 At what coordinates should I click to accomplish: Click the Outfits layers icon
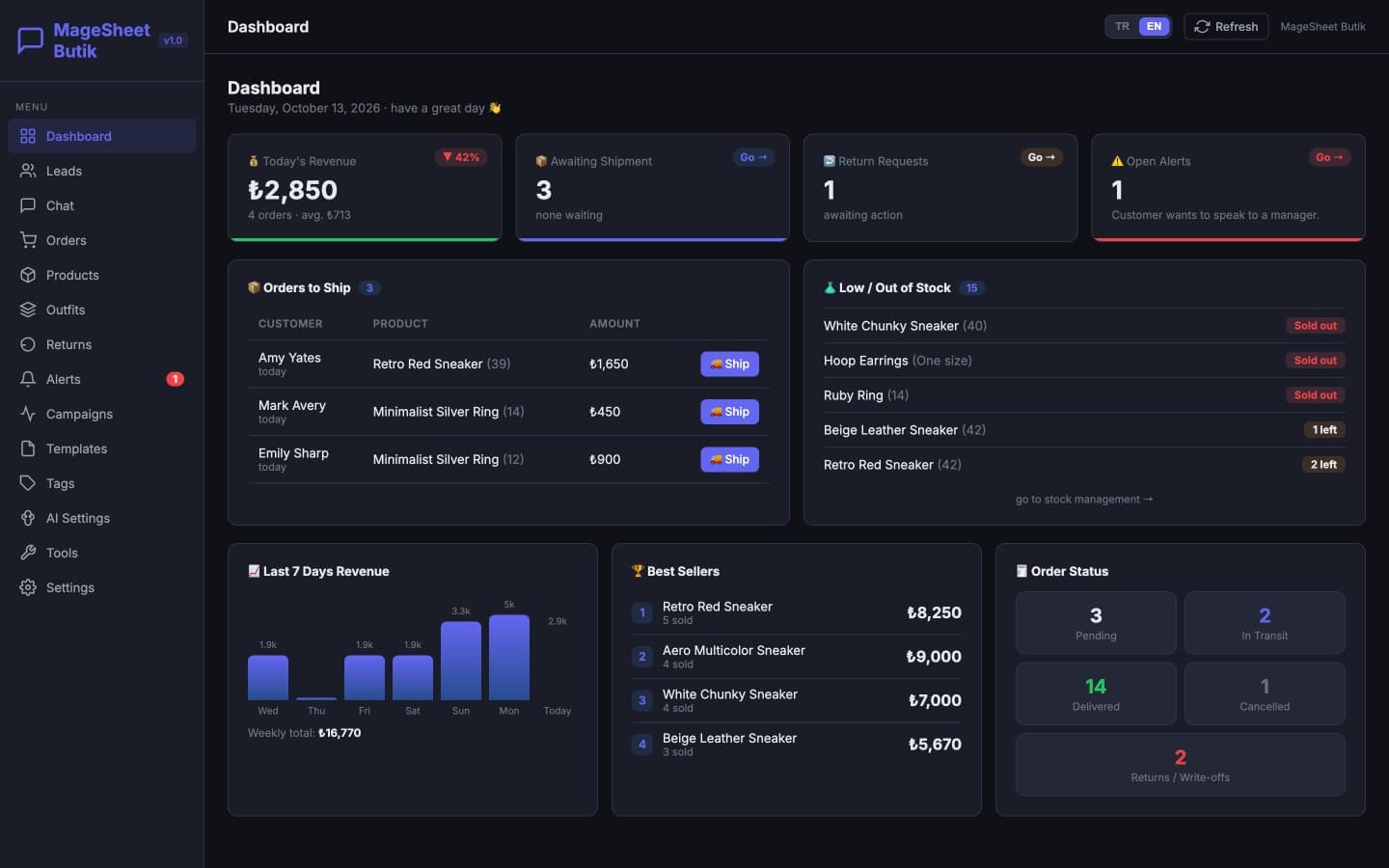click(28, 310)
